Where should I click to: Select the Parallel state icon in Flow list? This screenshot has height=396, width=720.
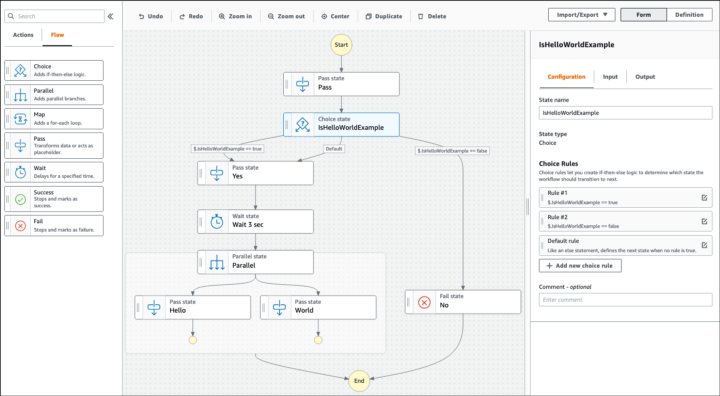(20, 95)
